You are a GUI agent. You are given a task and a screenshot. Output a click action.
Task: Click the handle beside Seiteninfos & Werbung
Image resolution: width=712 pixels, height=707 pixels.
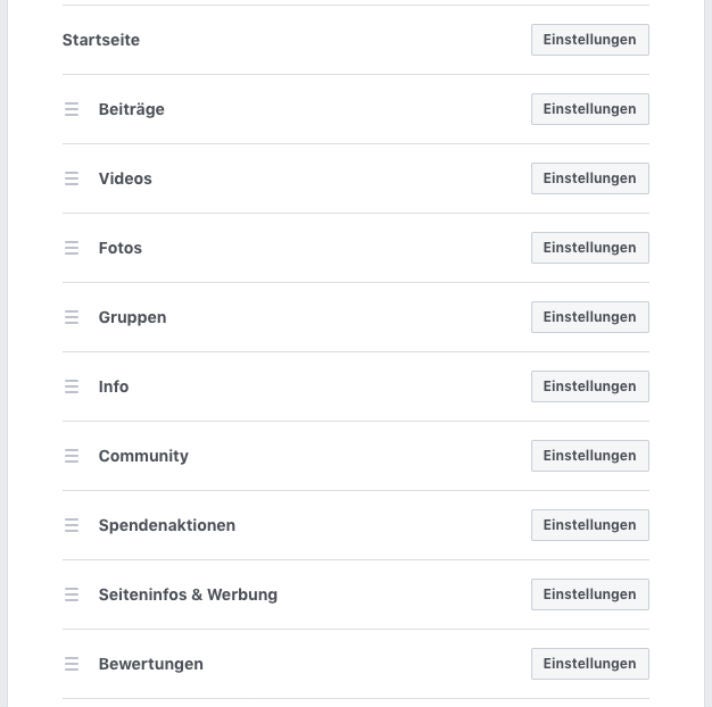tap(72, 594)
